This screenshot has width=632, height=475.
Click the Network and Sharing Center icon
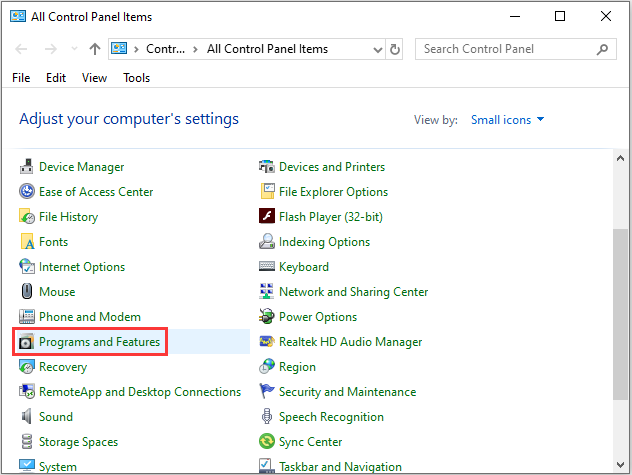tap(266, 291)
